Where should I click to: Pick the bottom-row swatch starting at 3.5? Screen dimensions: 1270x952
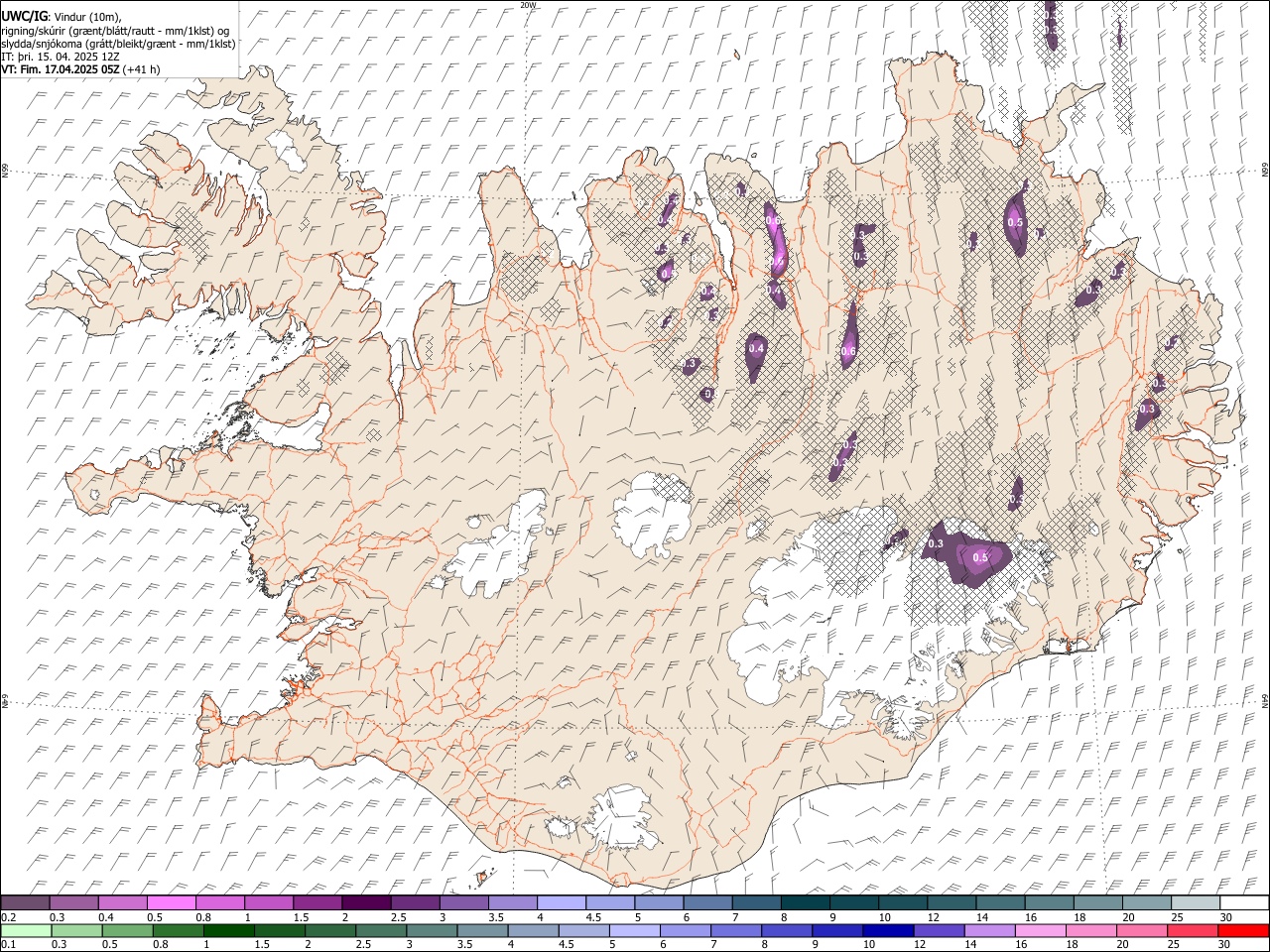coord(482,930)
